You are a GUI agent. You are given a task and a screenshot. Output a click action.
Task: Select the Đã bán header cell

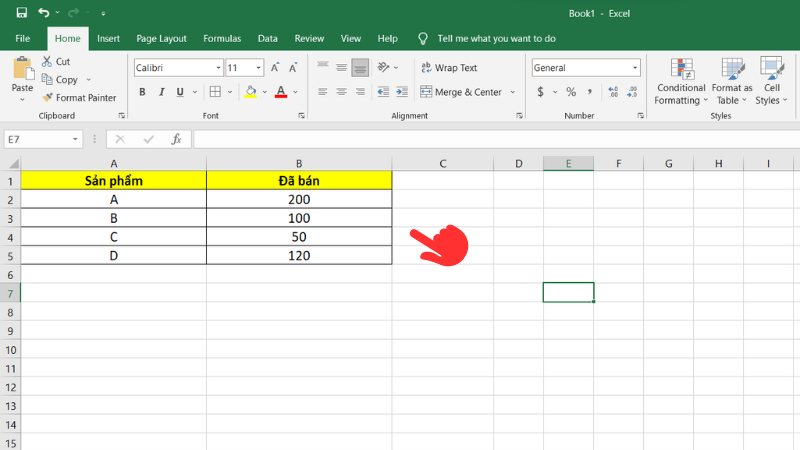(299, 180)
